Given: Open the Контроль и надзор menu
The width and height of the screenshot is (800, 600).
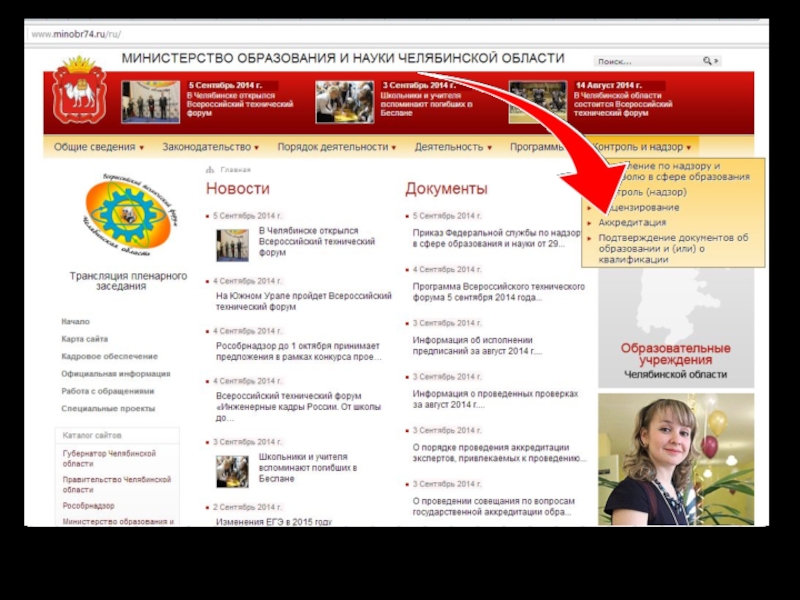Looking at the screenshot, I should coord(642,147).
